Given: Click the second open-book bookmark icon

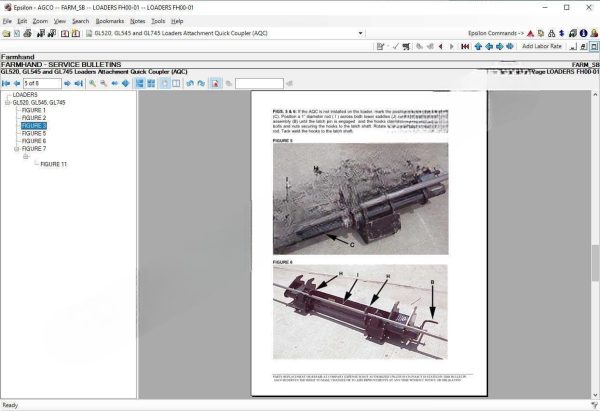Looking at the screenshot, I should coord(76,34).
